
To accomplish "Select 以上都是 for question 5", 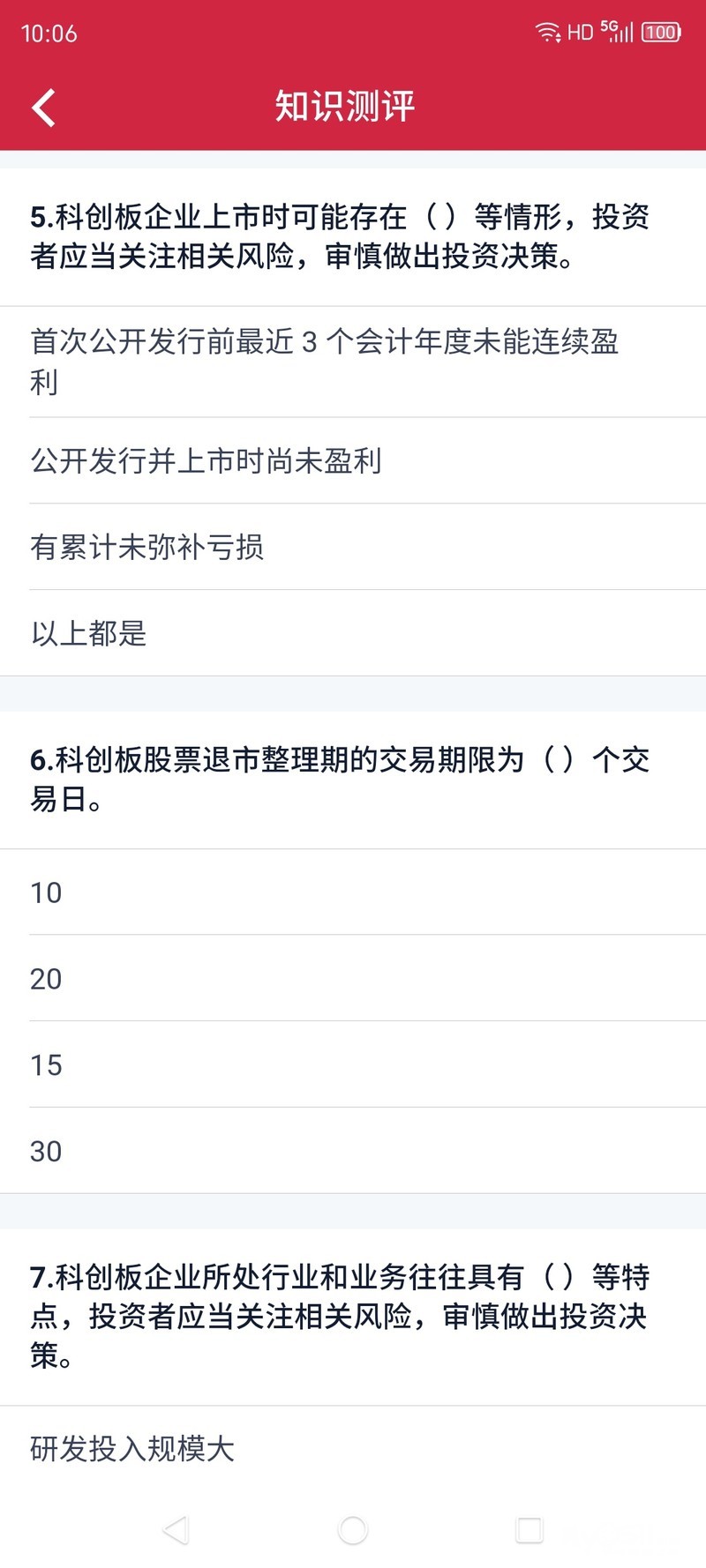I will (89, 633).
